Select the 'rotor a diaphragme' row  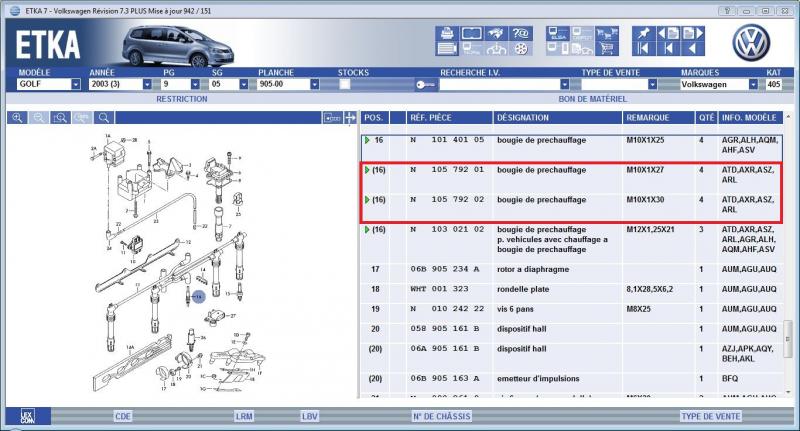(x=571, y=269)
